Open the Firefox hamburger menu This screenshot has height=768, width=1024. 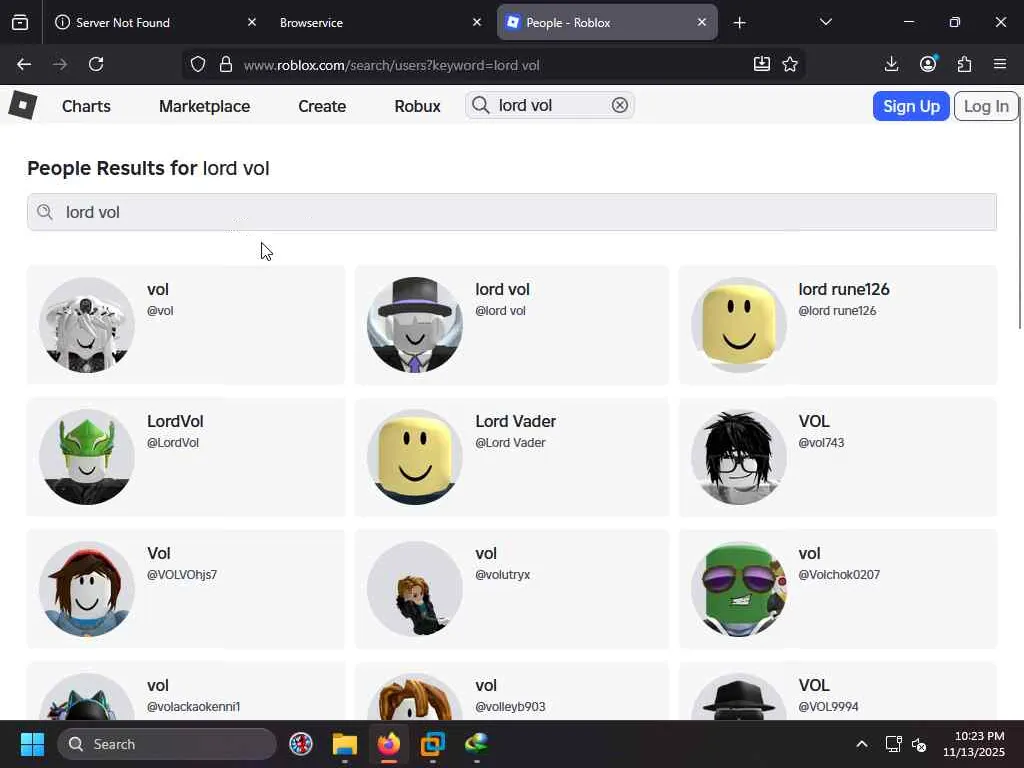pos(1000,64)
